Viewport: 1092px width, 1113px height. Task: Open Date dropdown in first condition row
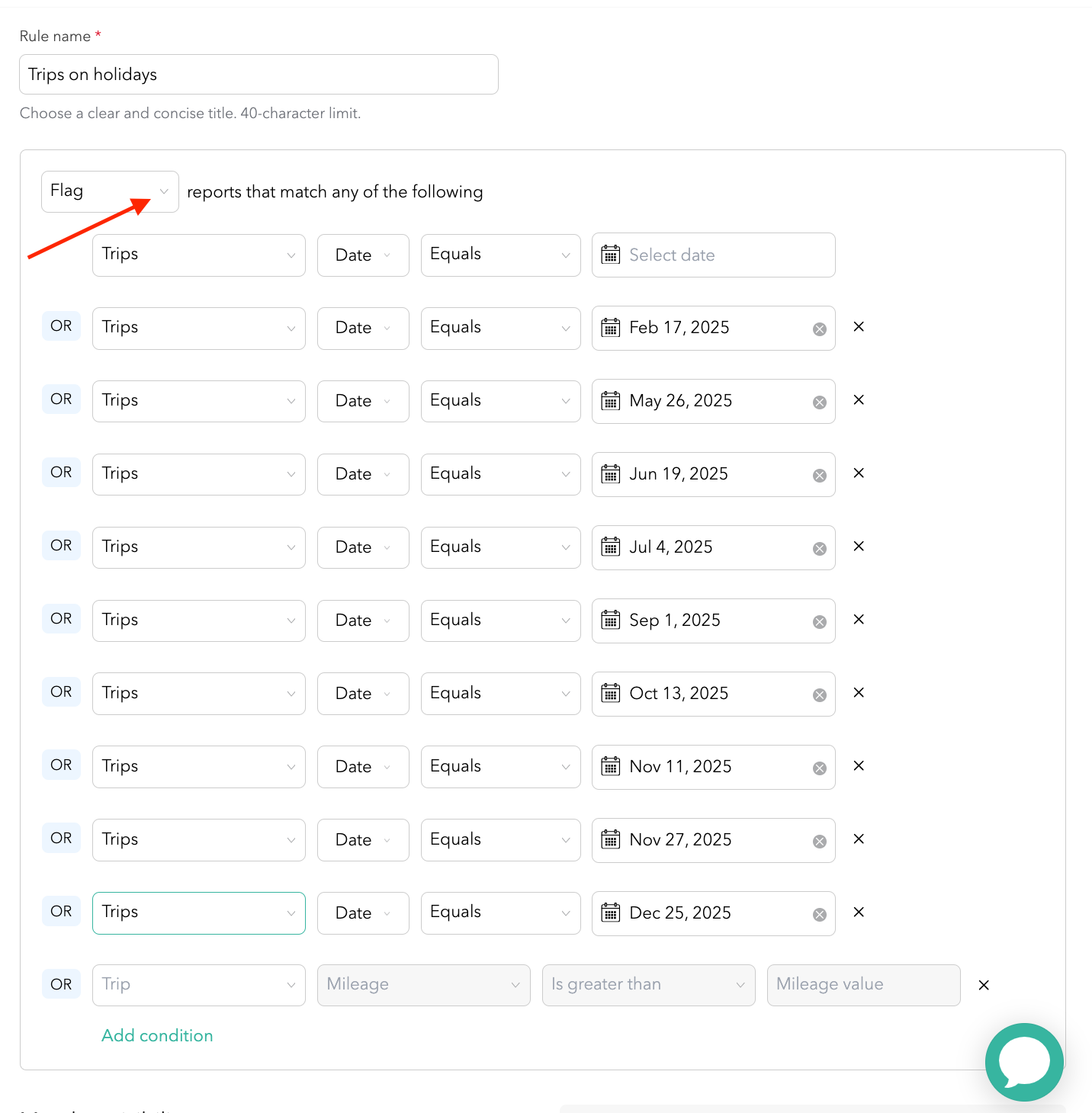click(x=363, y=255)
